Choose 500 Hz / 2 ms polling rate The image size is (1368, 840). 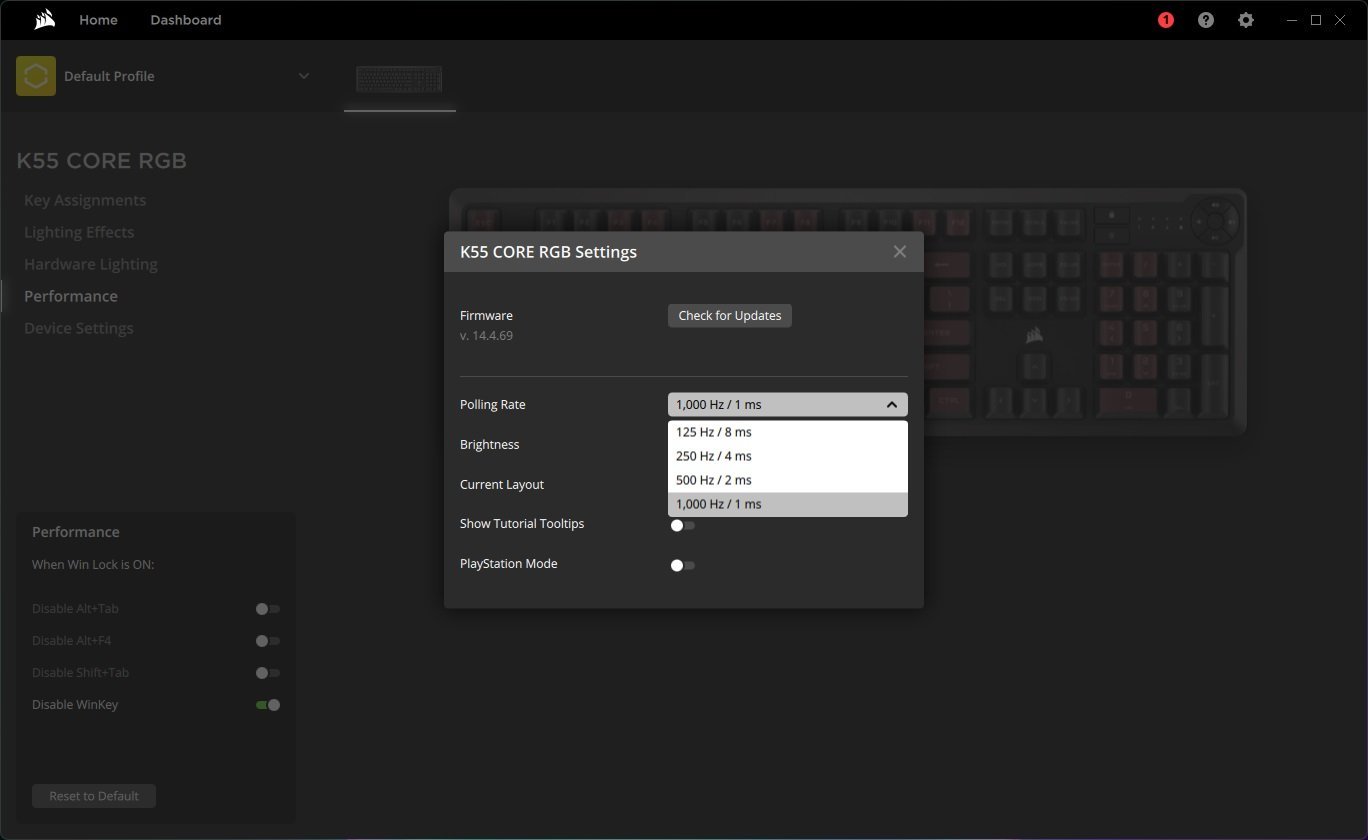788,480
